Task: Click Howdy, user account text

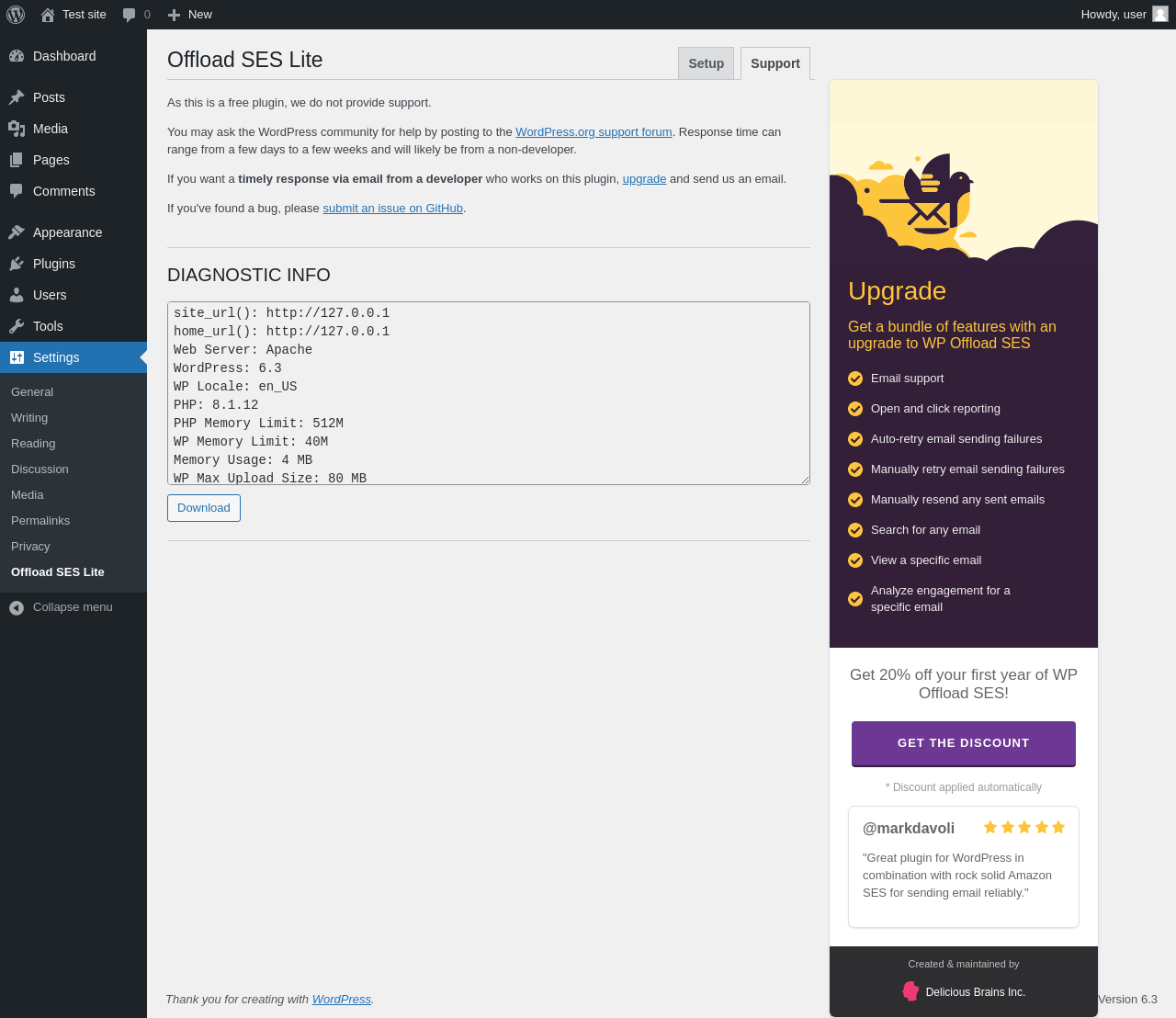Action: [x=1114, y=15]
